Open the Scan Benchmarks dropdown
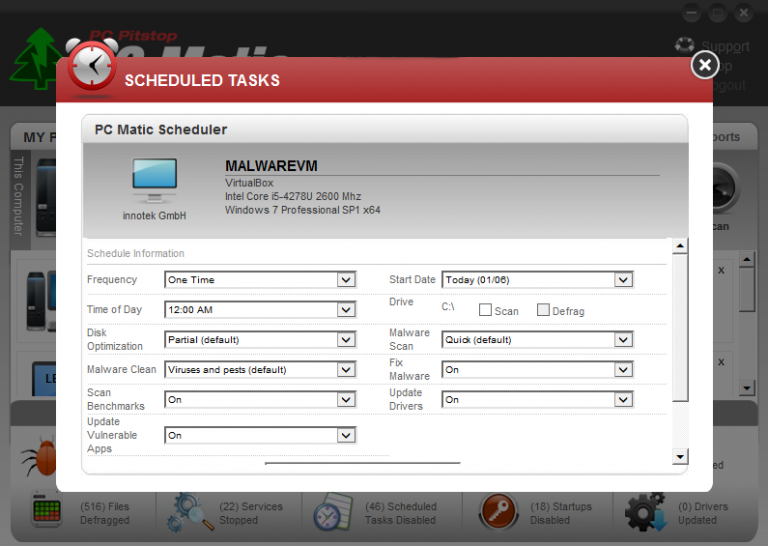 pos(260,400)
